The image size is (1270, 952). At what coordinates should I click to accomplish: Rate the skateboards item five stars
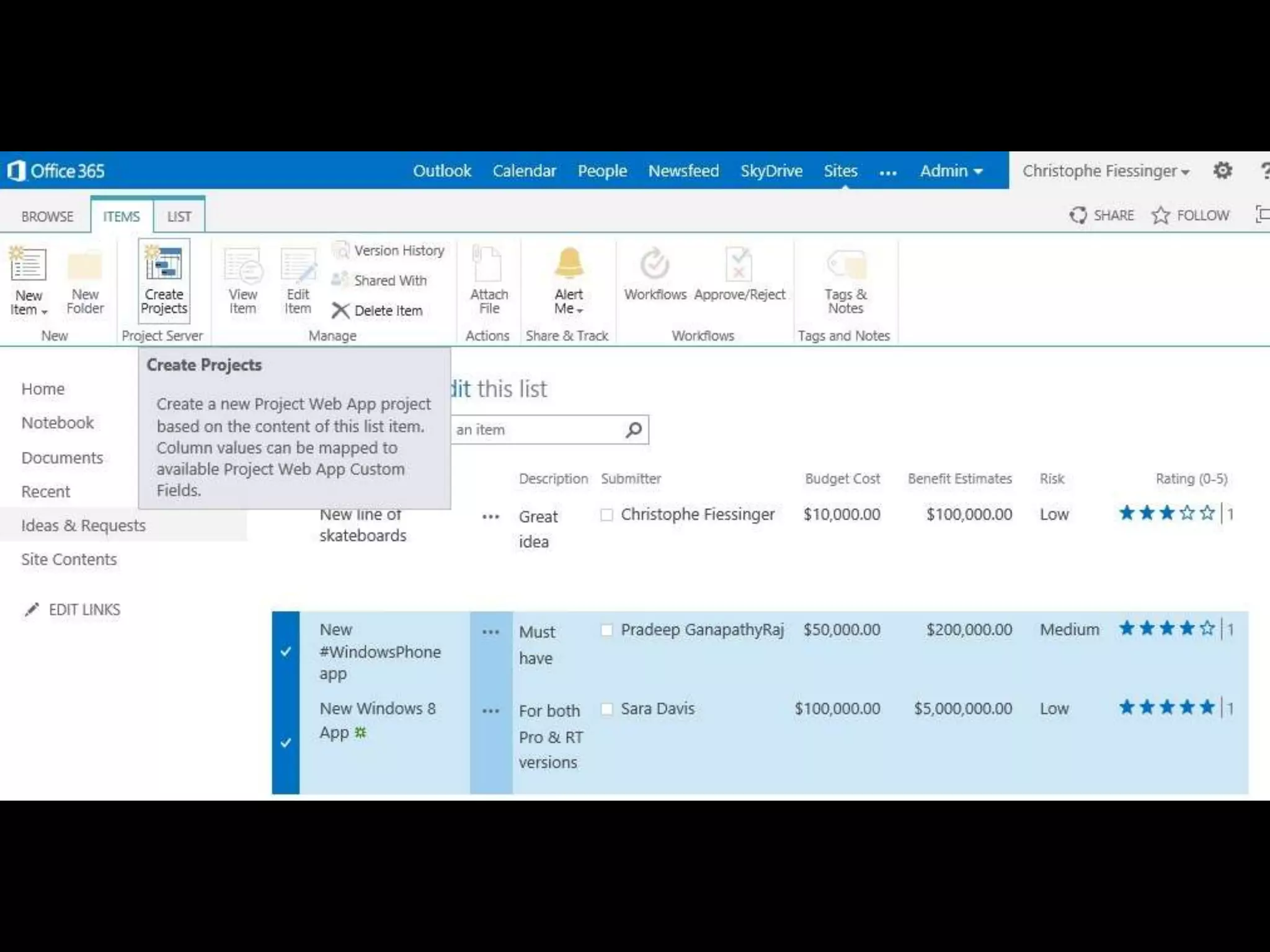click(x=1207, y=513)
